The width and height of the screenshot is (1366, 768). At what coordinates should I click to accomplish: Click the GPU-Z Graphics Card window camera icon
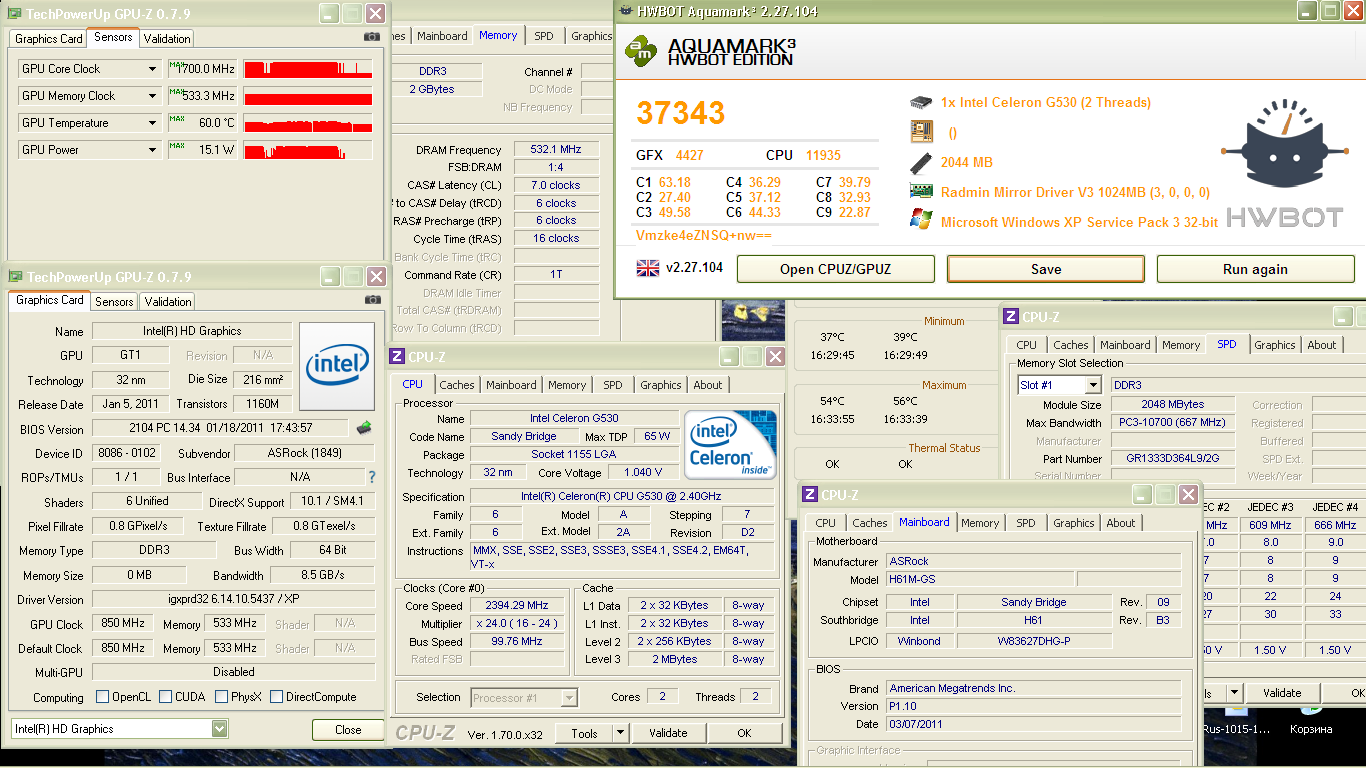[x=372, y=299]
